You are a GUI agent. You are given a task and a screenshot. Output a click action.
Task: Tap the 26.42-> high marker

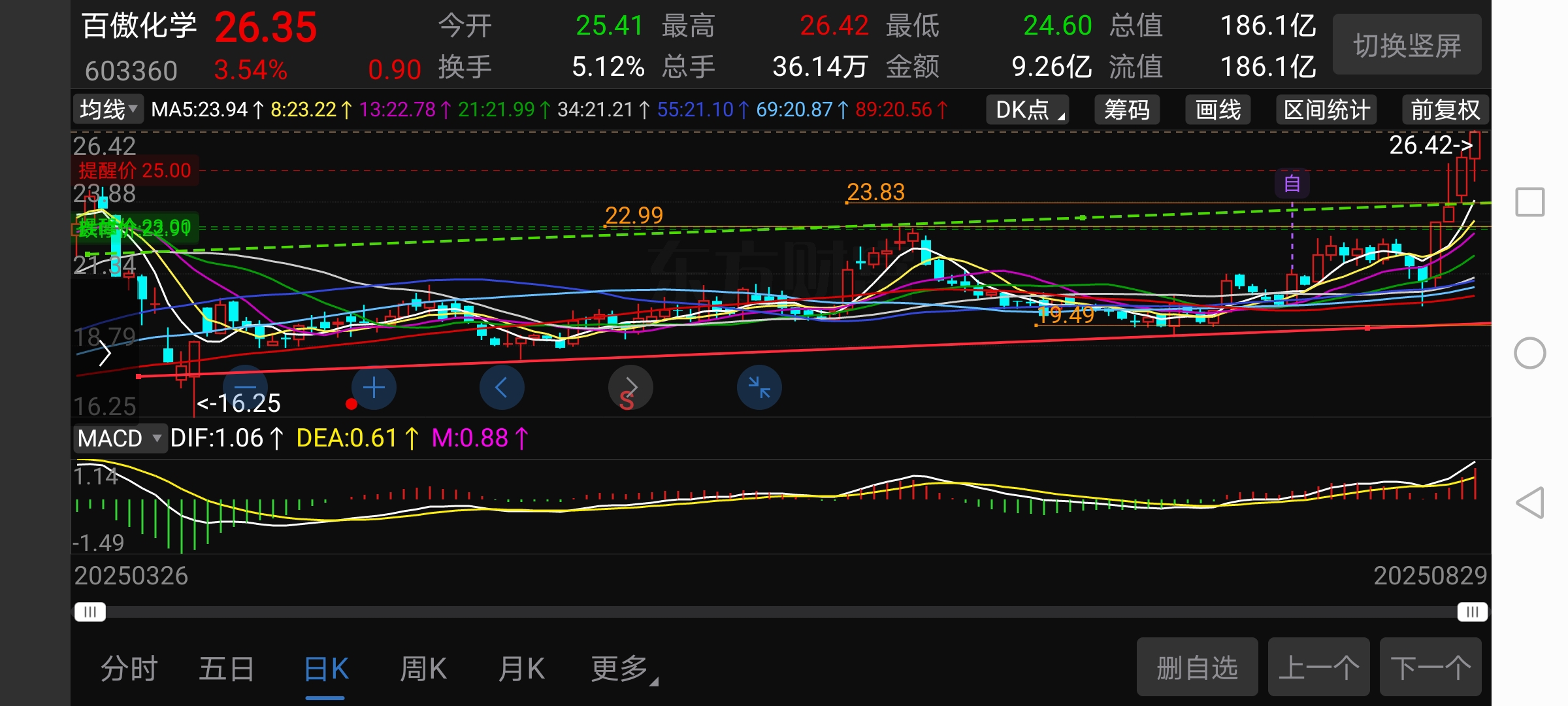1431,145
